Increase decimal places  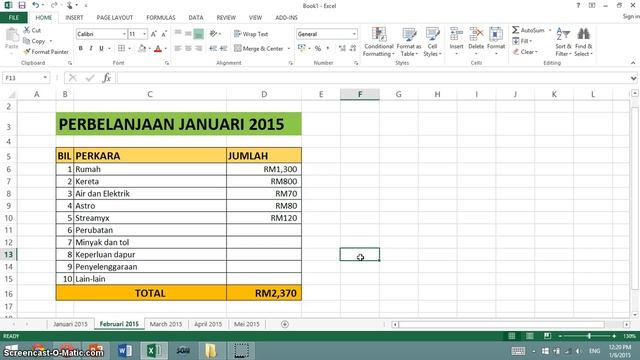coord(342,49)
